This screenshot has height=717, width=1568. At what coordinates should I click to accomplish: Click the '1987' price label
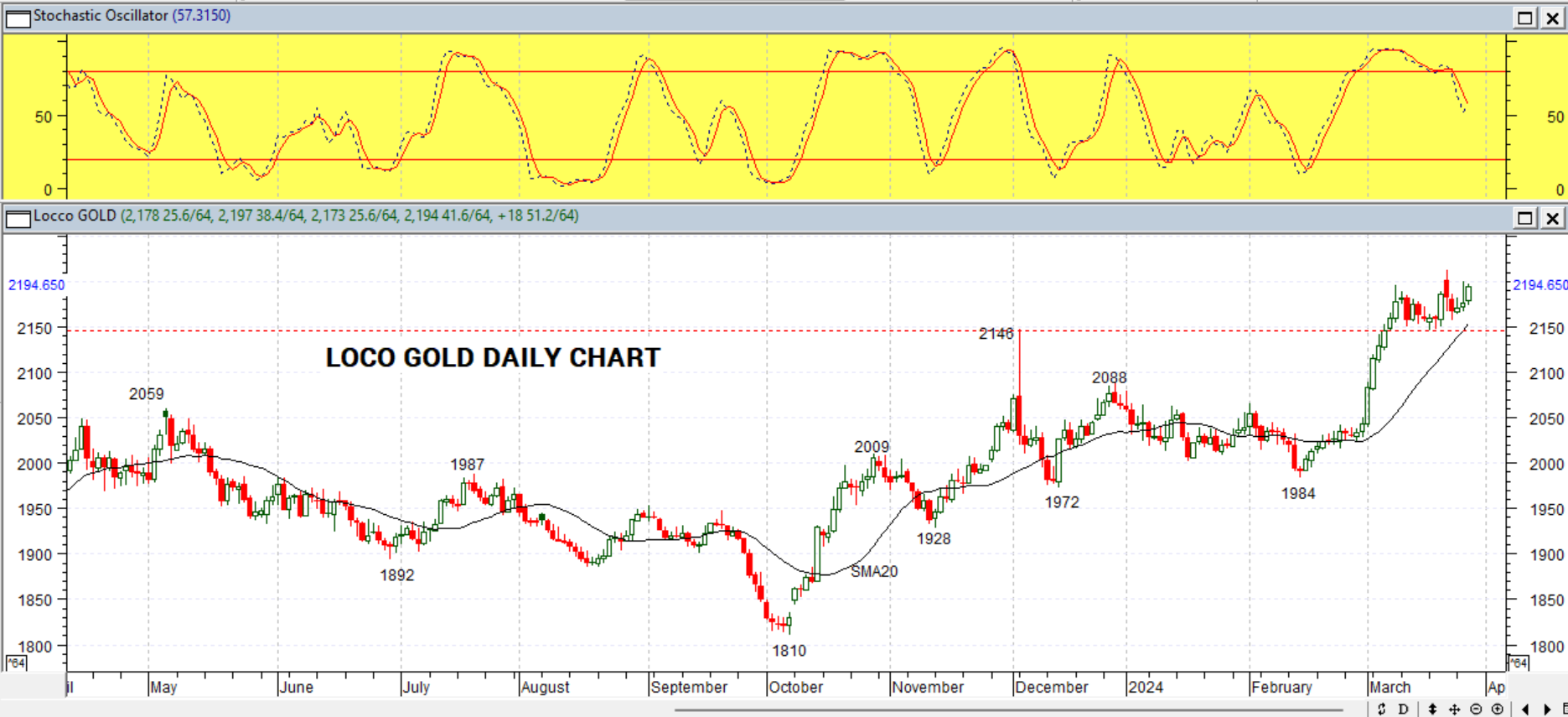point(468,465)
